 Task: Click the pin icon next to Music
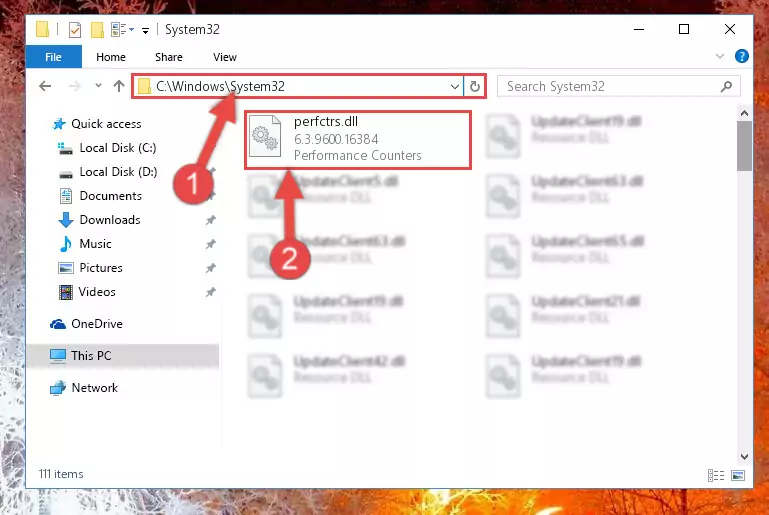(210, 244)
